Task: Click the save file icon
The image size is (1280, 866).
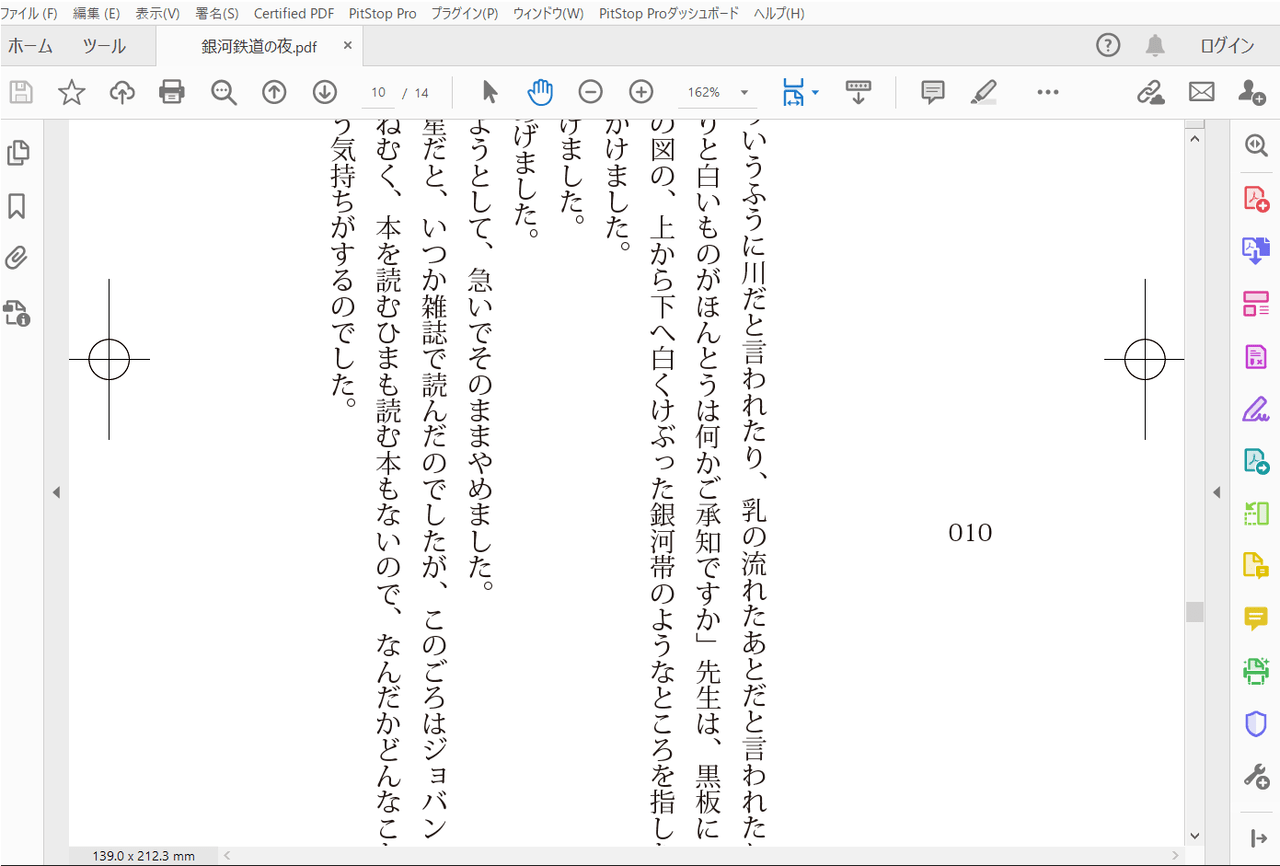Action: click(21, 92)
